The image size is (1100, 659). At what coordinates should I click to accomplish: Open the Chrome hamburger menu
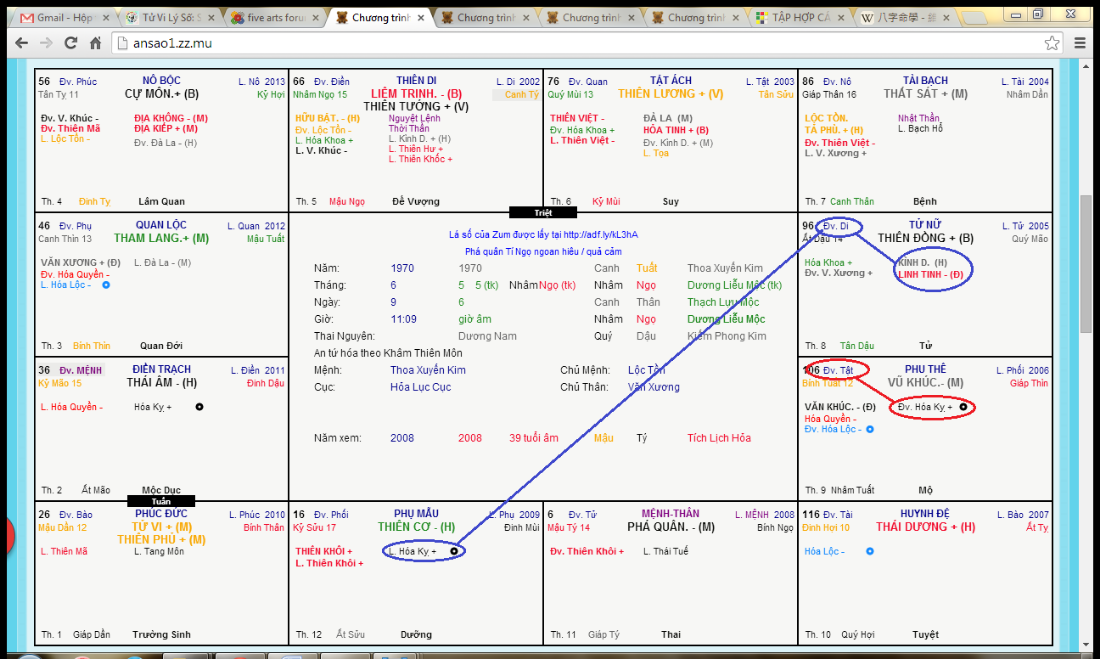[x=1080, y=43]
